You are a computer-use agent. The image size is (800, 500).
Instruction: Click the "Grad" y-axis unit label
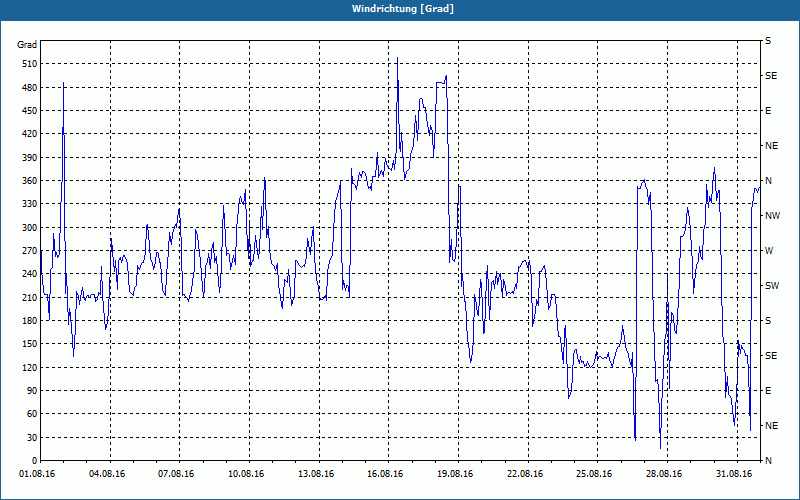[27, 45]
